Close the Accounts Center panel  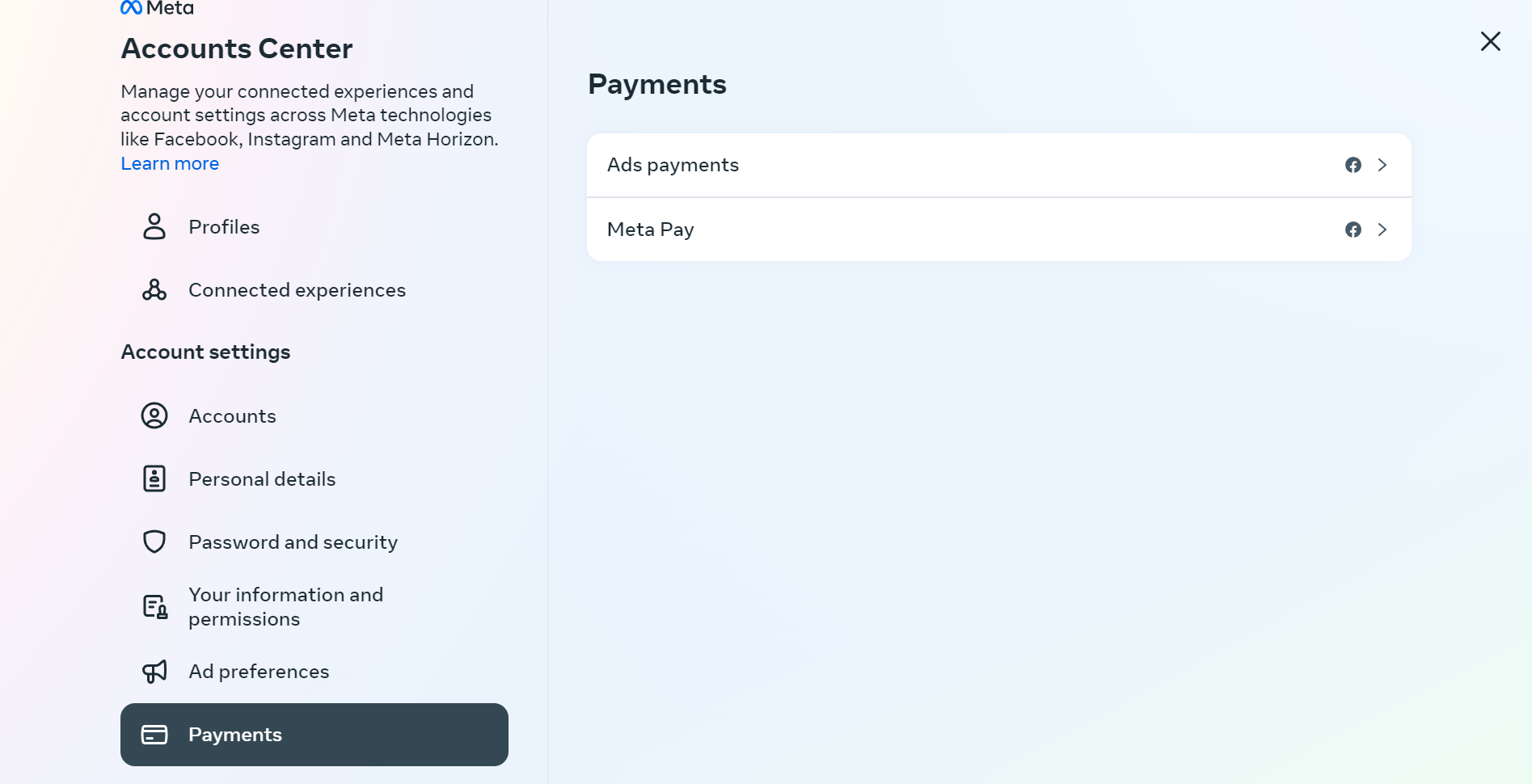[x=1490, y=41]
